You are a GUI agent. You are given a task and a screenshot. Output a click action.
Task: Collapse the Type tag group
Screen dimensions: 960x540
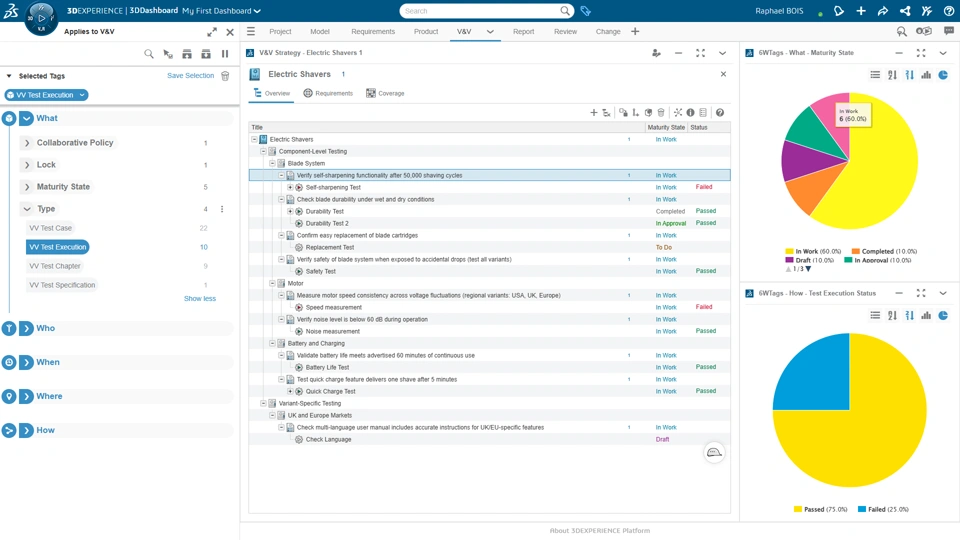tap(27, 209)
